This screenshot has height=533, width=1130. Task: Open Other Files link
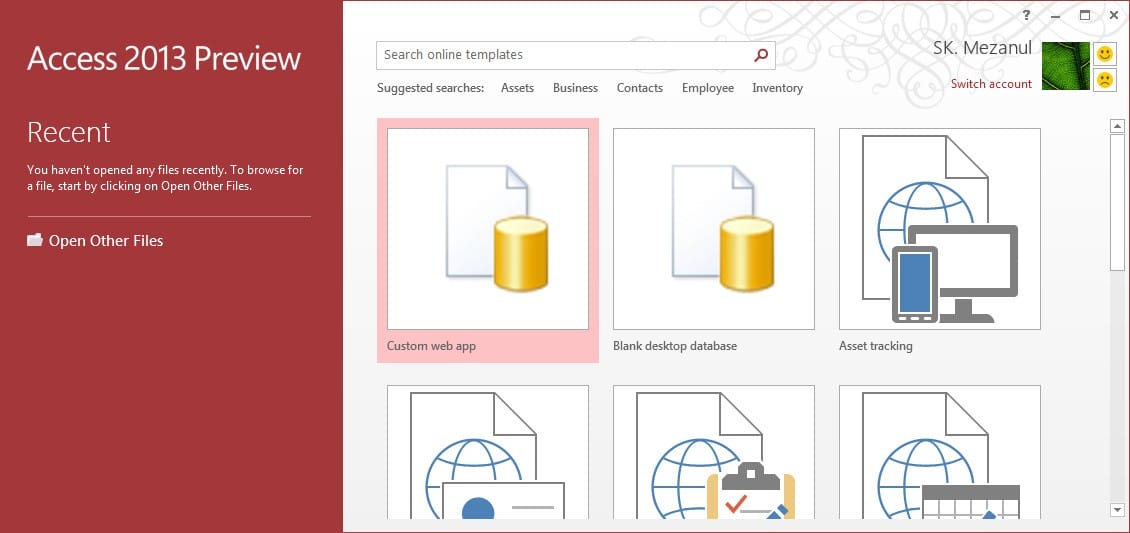106,241
